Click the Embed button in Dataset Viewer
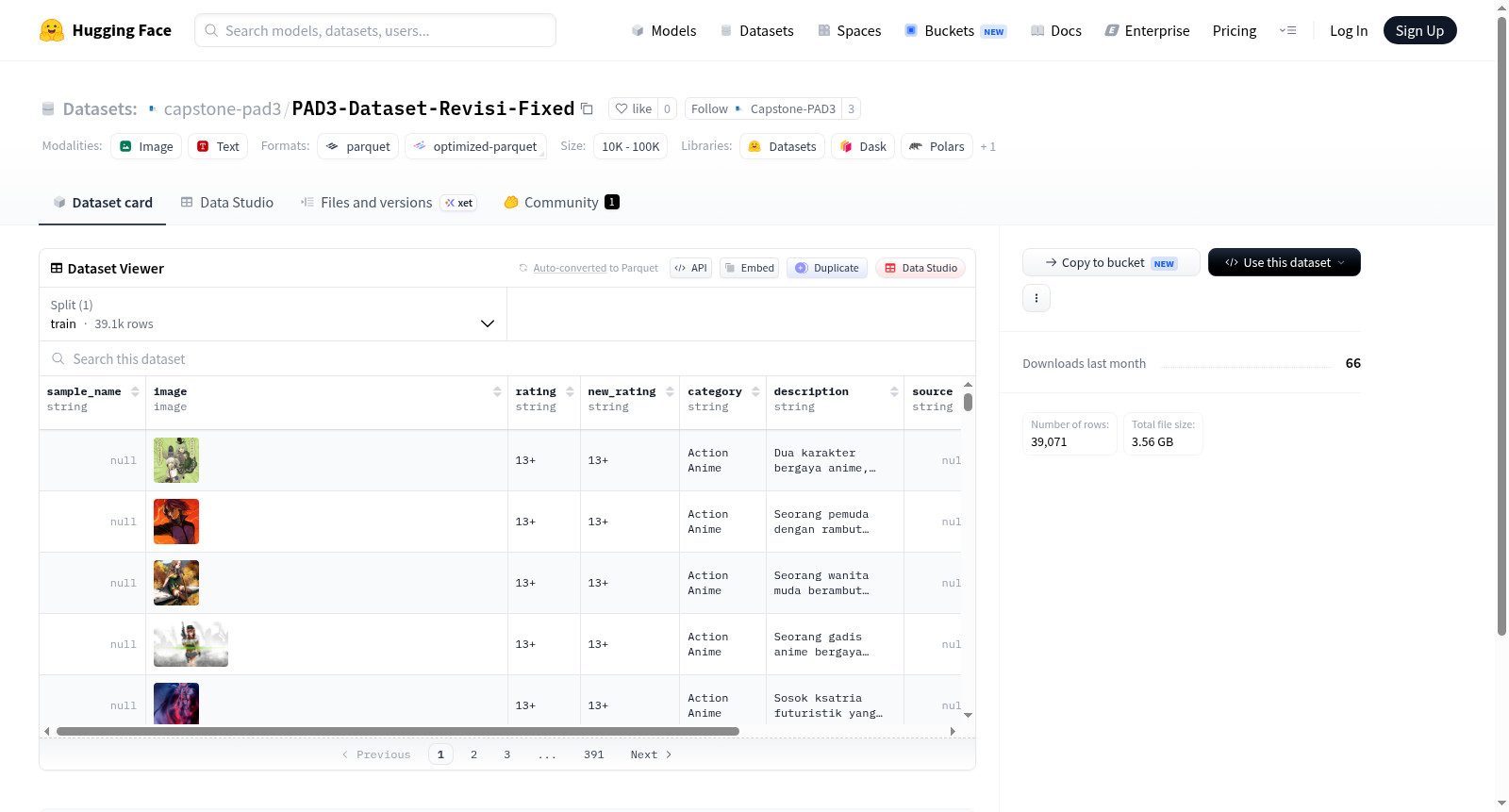1509x812 pixels. coord(750,268)
